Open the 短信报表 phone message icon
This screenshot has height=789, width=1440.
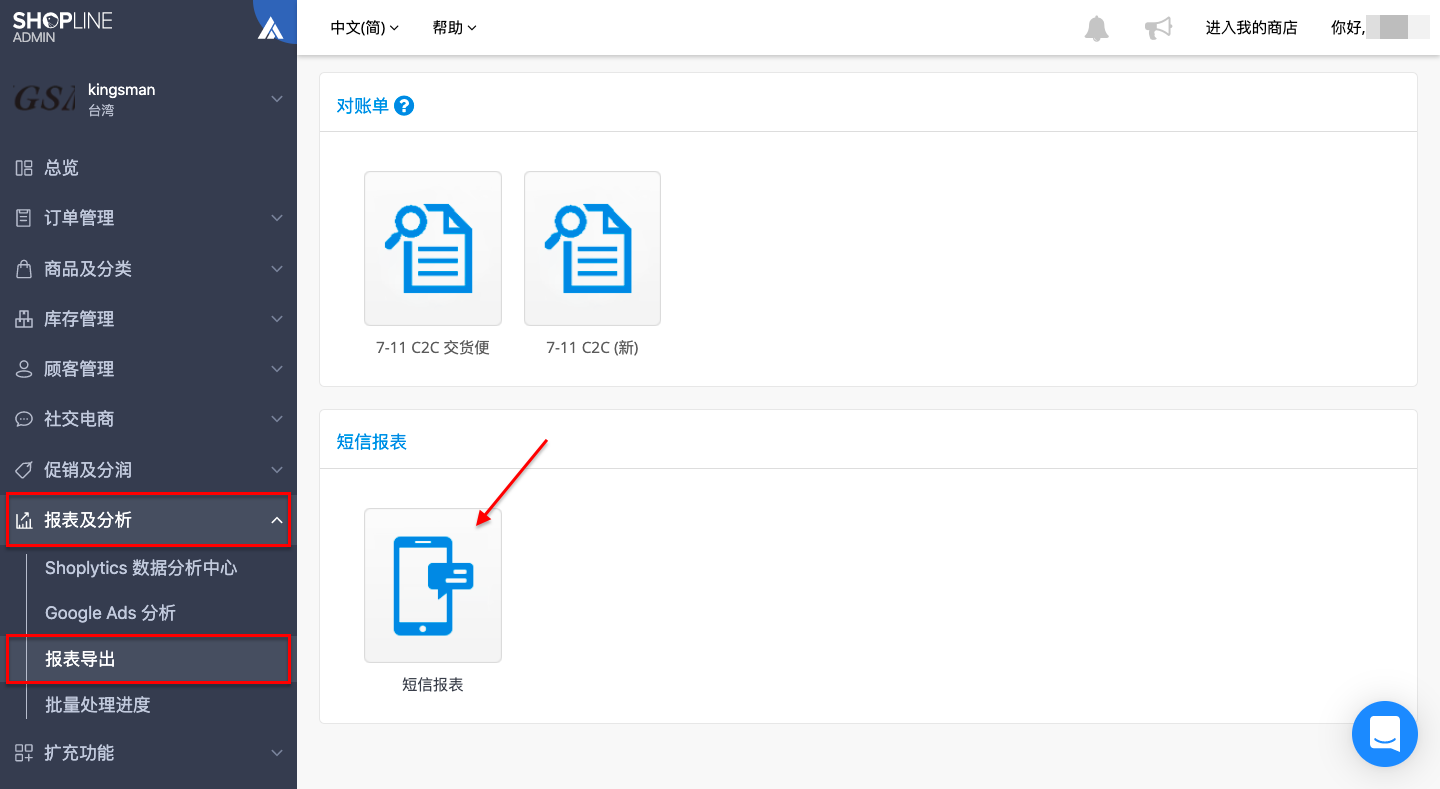pos(433,585)
